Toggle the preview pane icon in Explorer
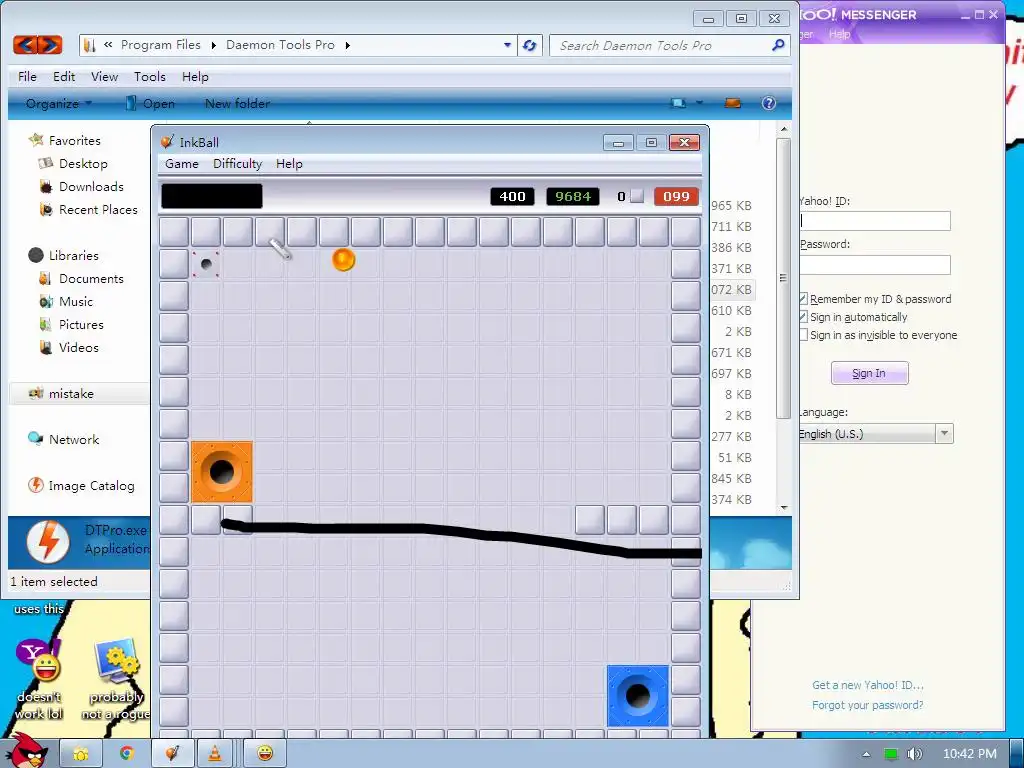The height and width of the screenshot is (768, 1024). [x=733, y=103]
